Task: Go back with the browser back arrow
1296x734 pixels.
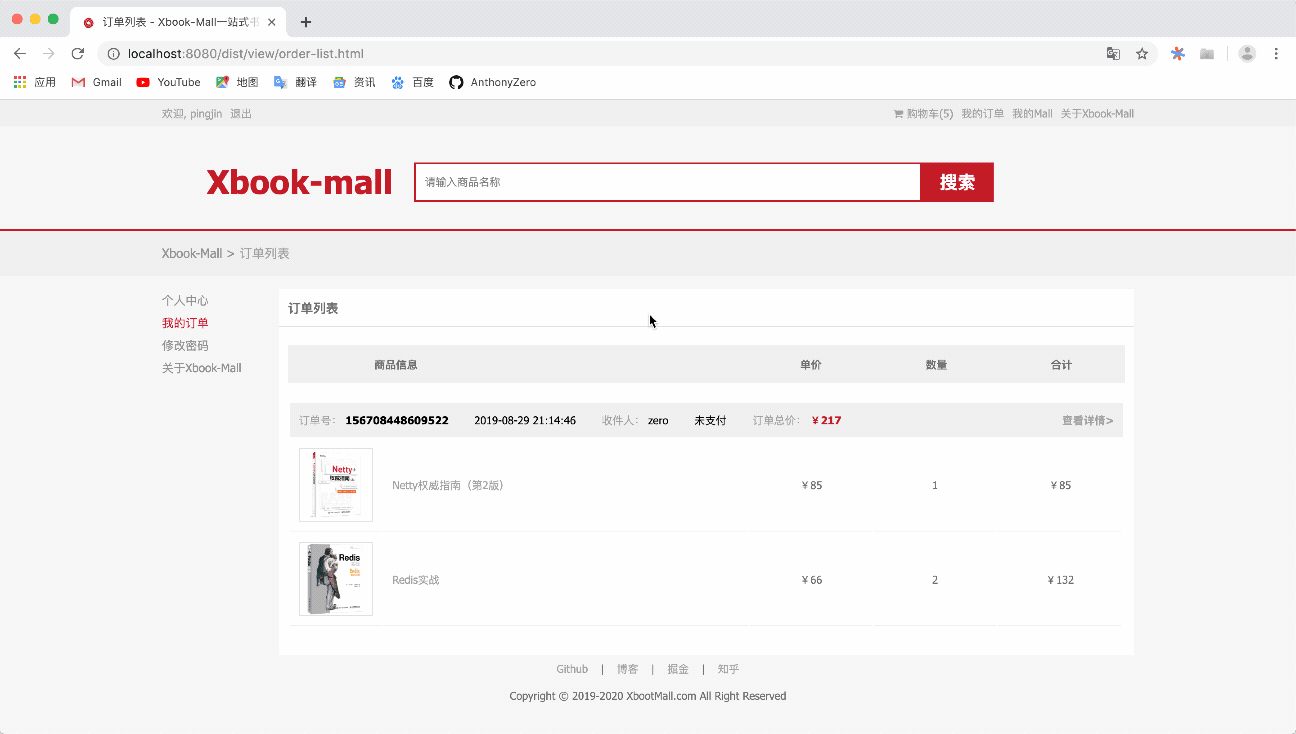Action: coord(20,54)
